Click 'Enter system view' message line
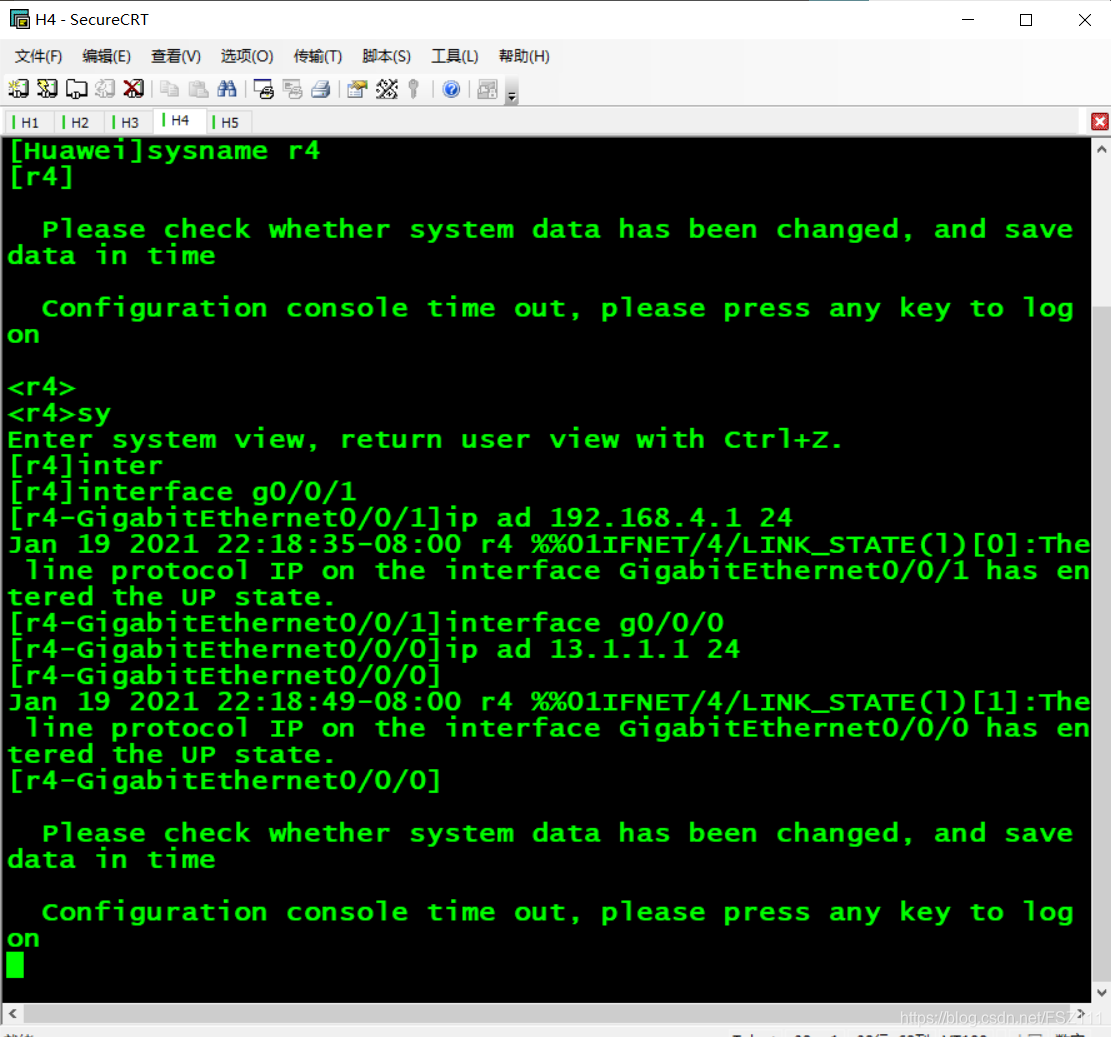 click(425, 439)
